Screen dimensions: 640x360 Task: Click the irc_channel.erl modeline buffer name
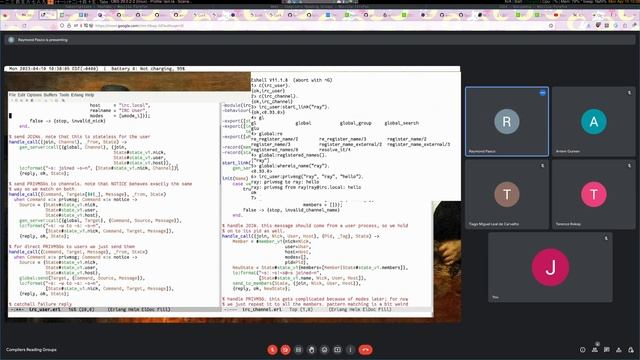(x=262, y=309)
